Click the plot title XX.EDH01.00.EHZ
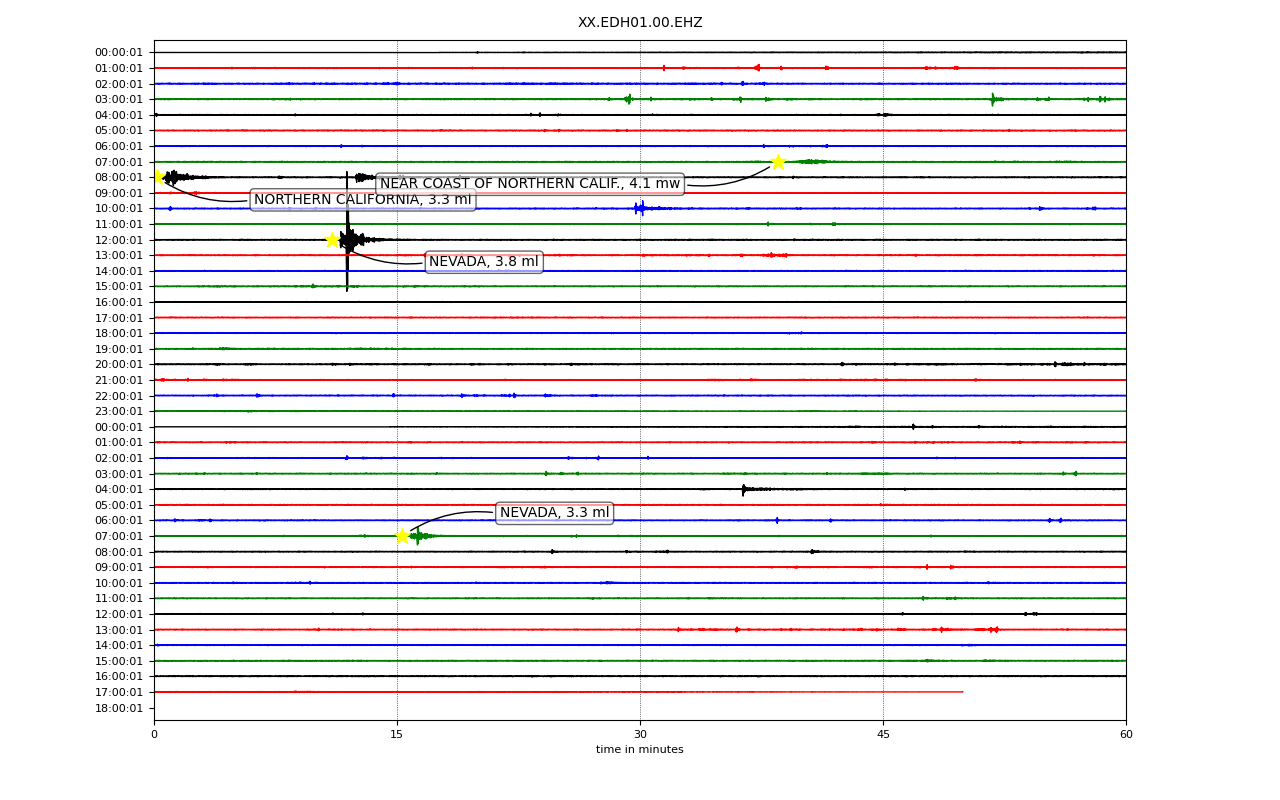Image resolution: width=1280 pixels, height=800 pixels. coord(640,22)
